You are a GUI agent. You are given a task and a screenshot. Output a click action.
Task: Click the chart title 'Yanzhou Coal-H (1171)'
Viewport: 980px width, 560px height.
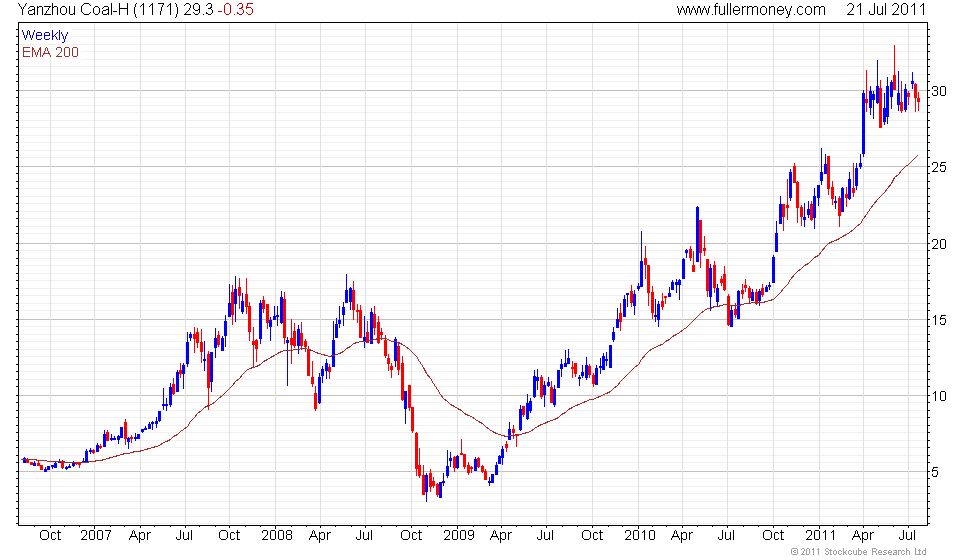tap(98, 10)
